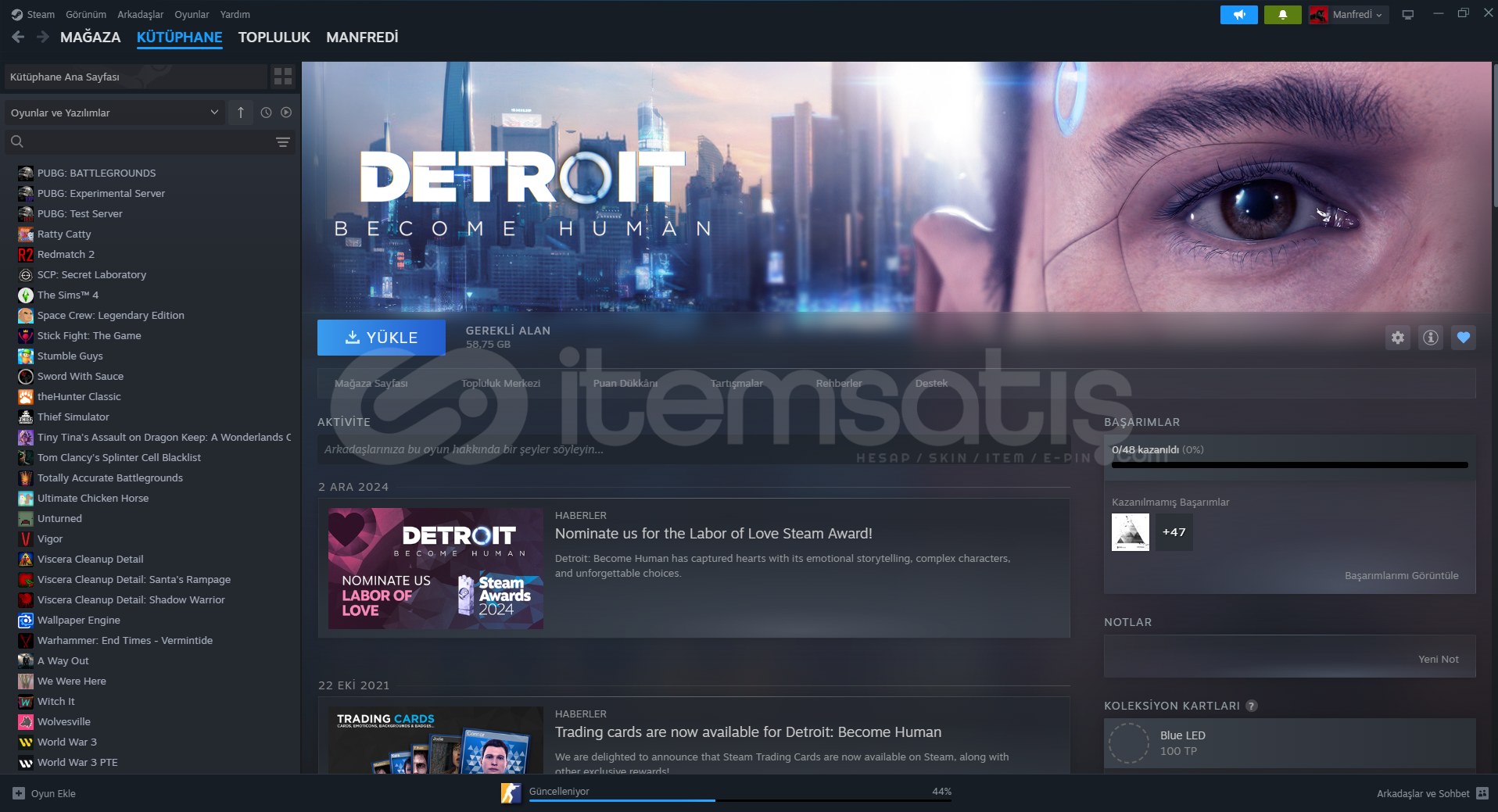Switch to Big Picture mode monitor icon

[x=1407, y=15]
